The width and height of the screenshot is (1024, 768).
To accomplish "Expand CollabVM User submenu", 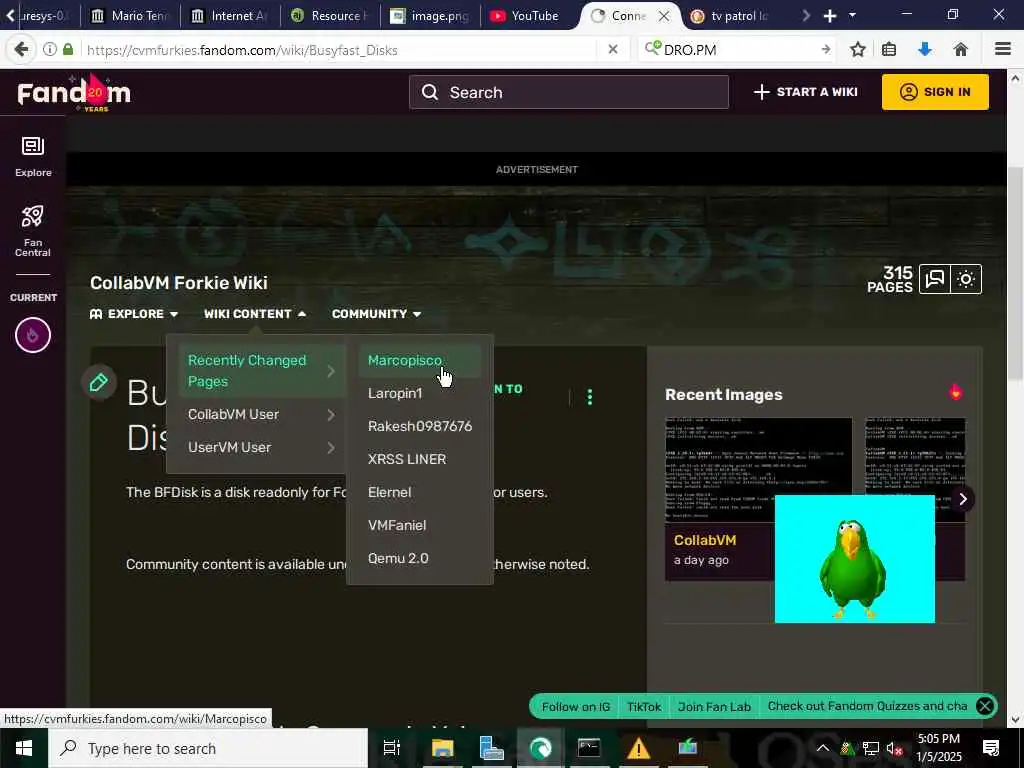I will [x=262, y=415].
